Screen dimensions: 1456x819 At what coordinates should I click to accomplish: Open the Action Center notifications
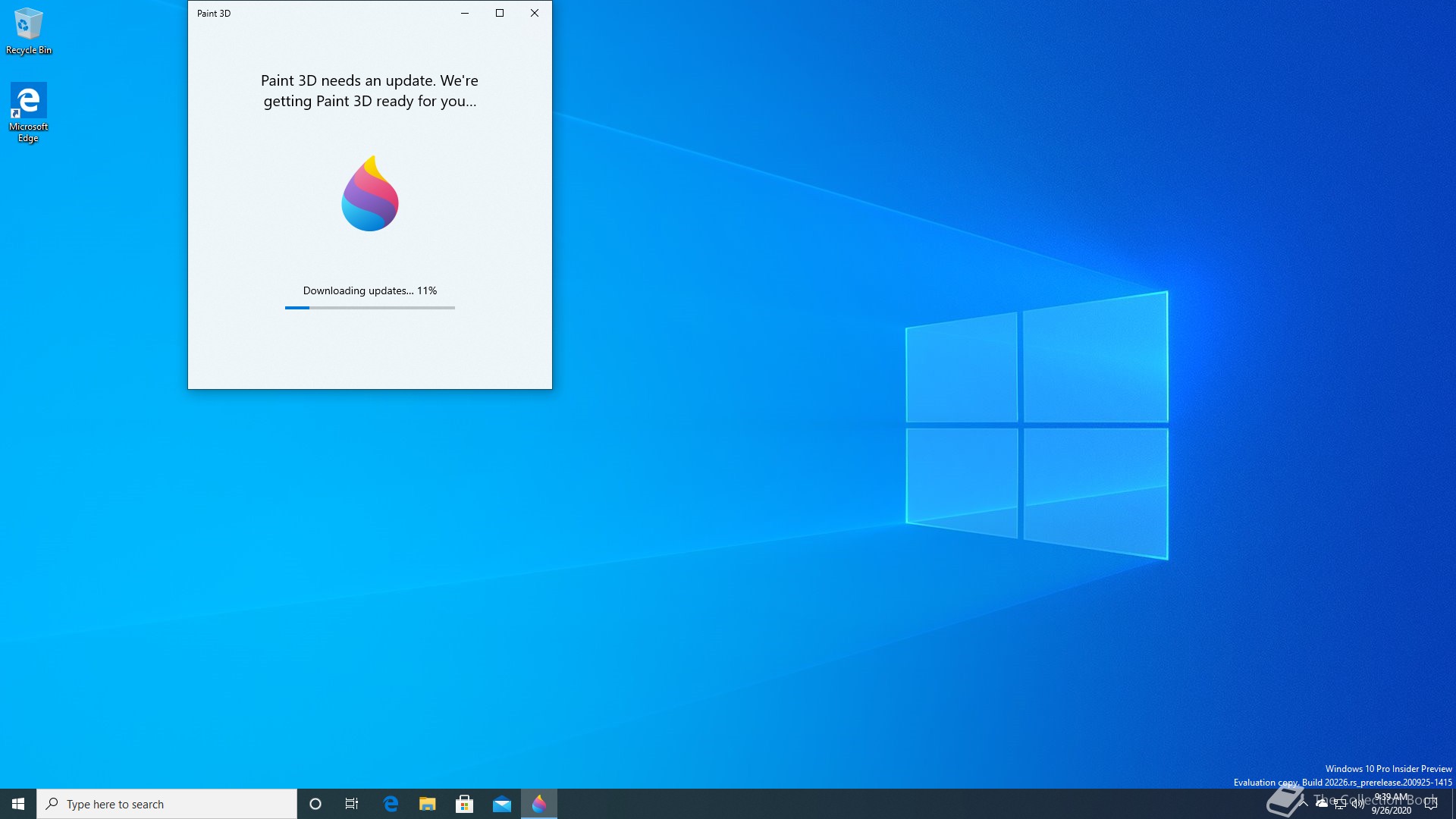tap(1431, 804)
